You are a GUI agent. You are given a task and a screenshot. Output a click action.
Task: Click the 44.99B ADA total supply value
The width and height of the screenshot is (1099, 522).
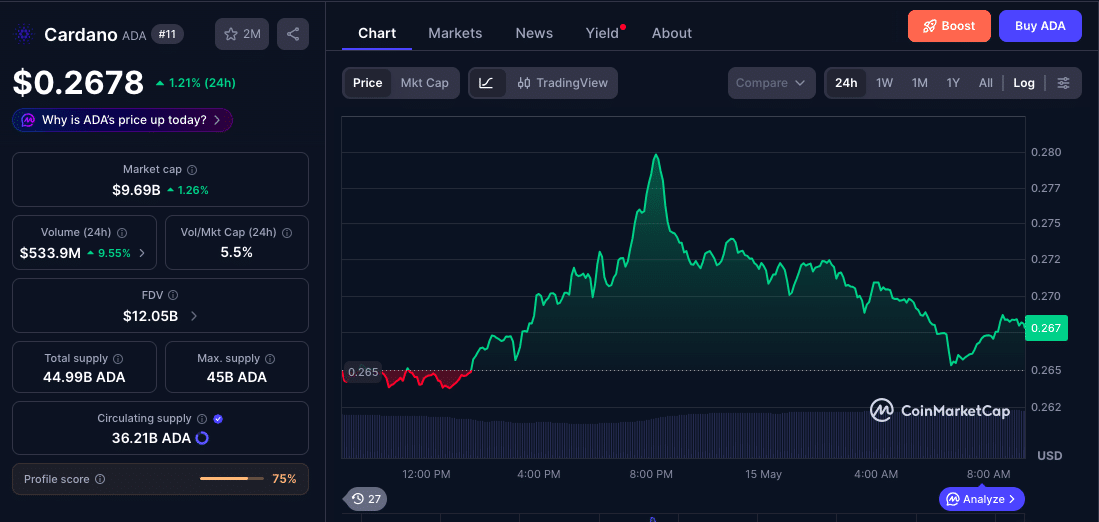pyautogui.click(x=84, y=378)
